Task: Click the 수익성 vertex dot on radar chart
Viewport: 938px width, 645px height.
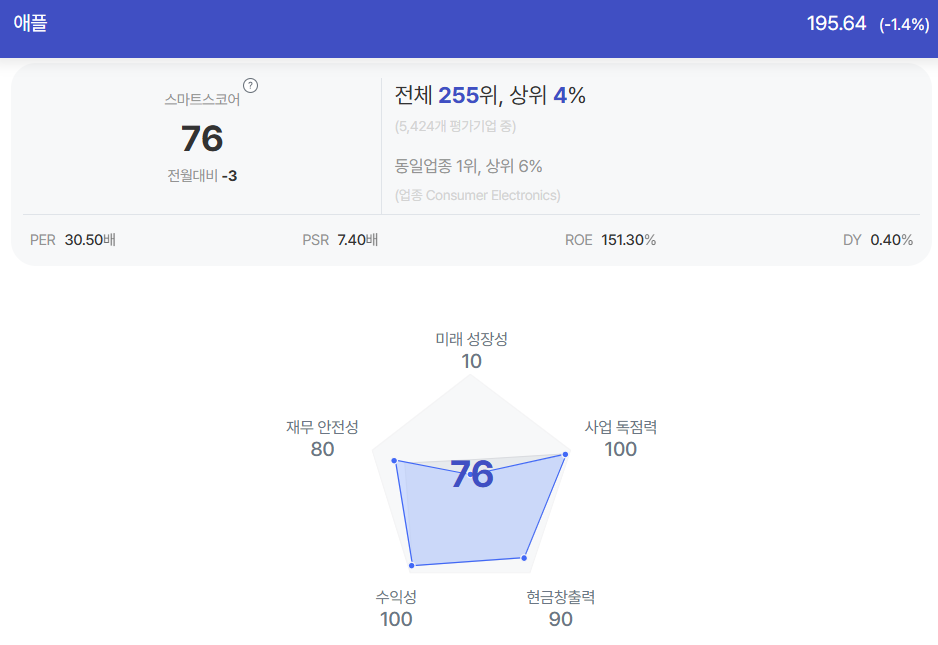Action: click(x=412, y=565)
